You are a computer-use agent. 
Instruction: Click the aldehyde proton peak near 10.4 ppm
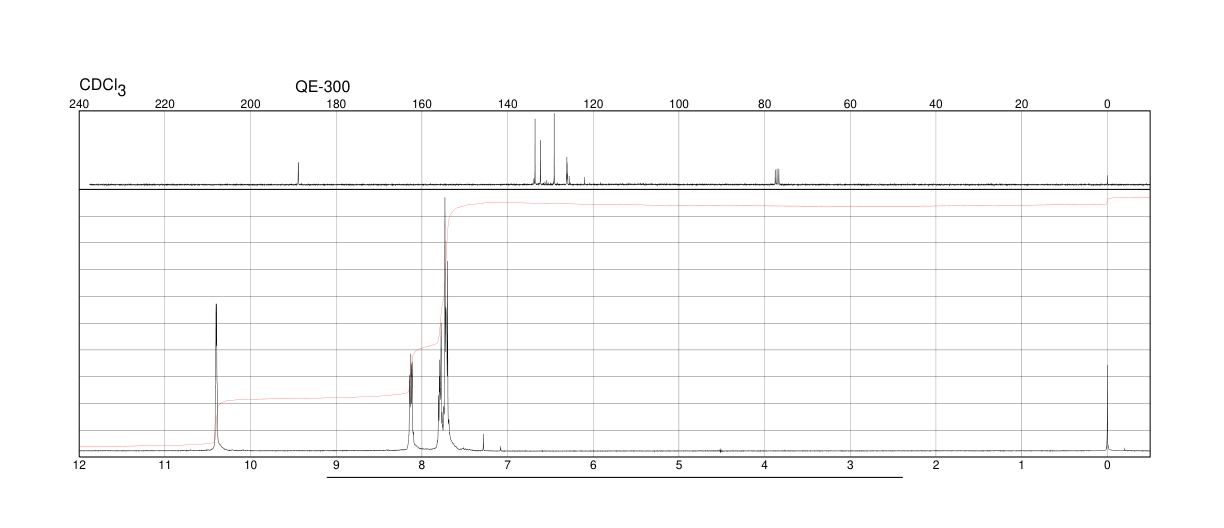(216, 377)
